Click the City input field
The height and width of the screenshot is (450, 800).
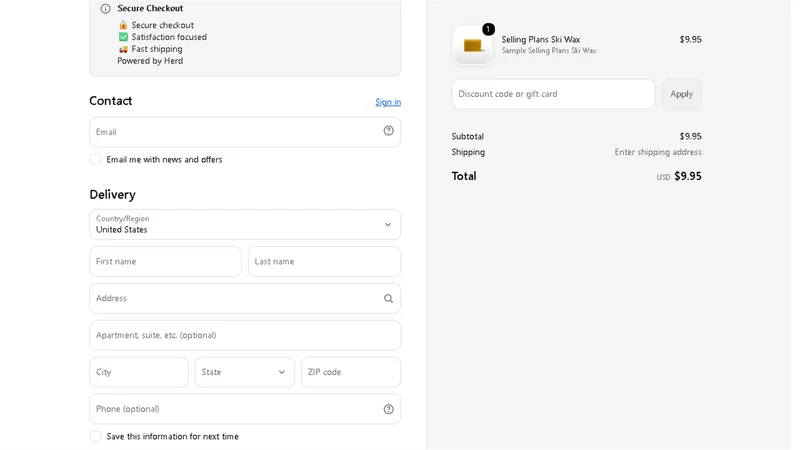point(139,372)
